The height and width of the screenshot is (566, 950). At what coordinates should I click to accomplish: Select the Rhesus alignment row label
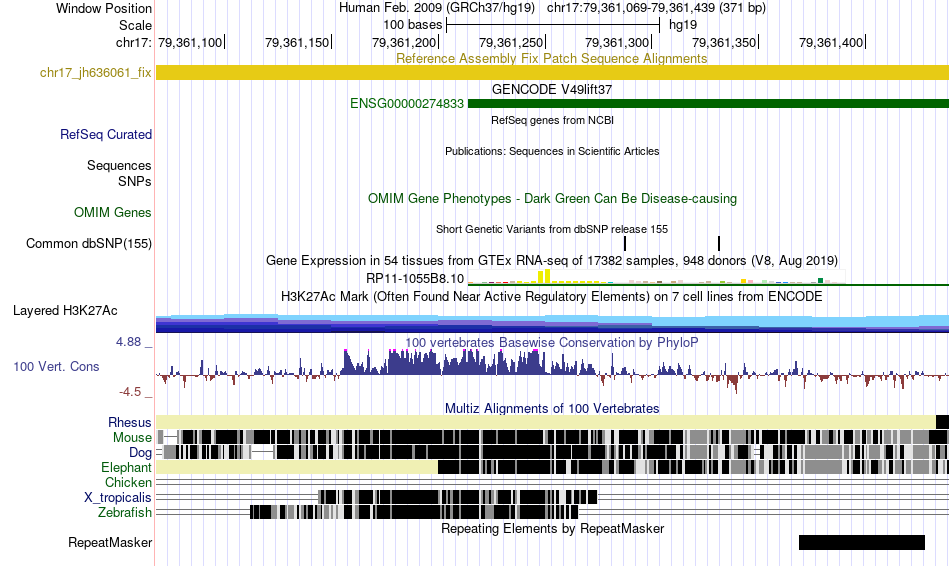(130, 422)
